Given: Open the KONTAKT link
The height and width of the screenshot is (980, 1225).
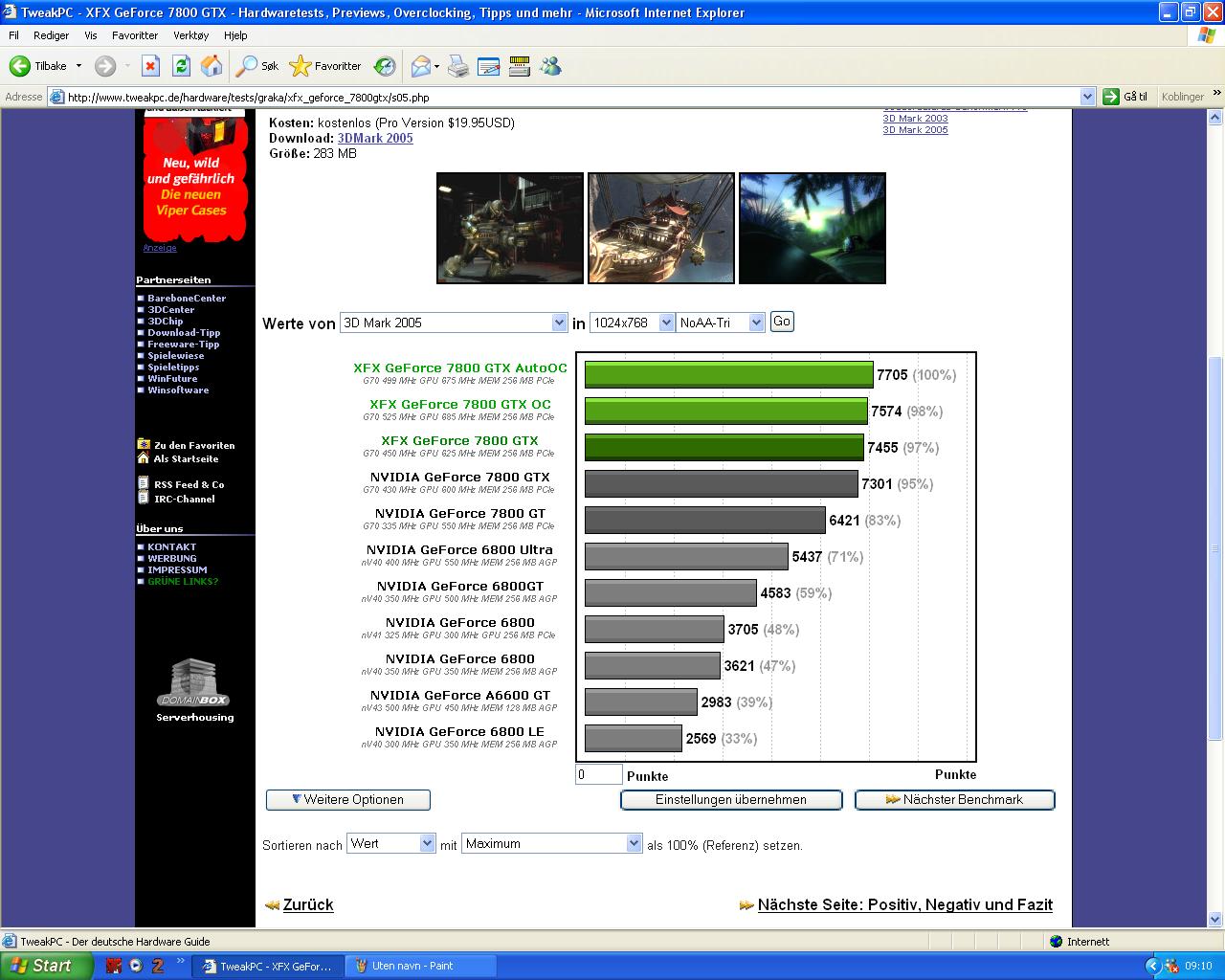Looking at the screenshot, I should [171, 546].
